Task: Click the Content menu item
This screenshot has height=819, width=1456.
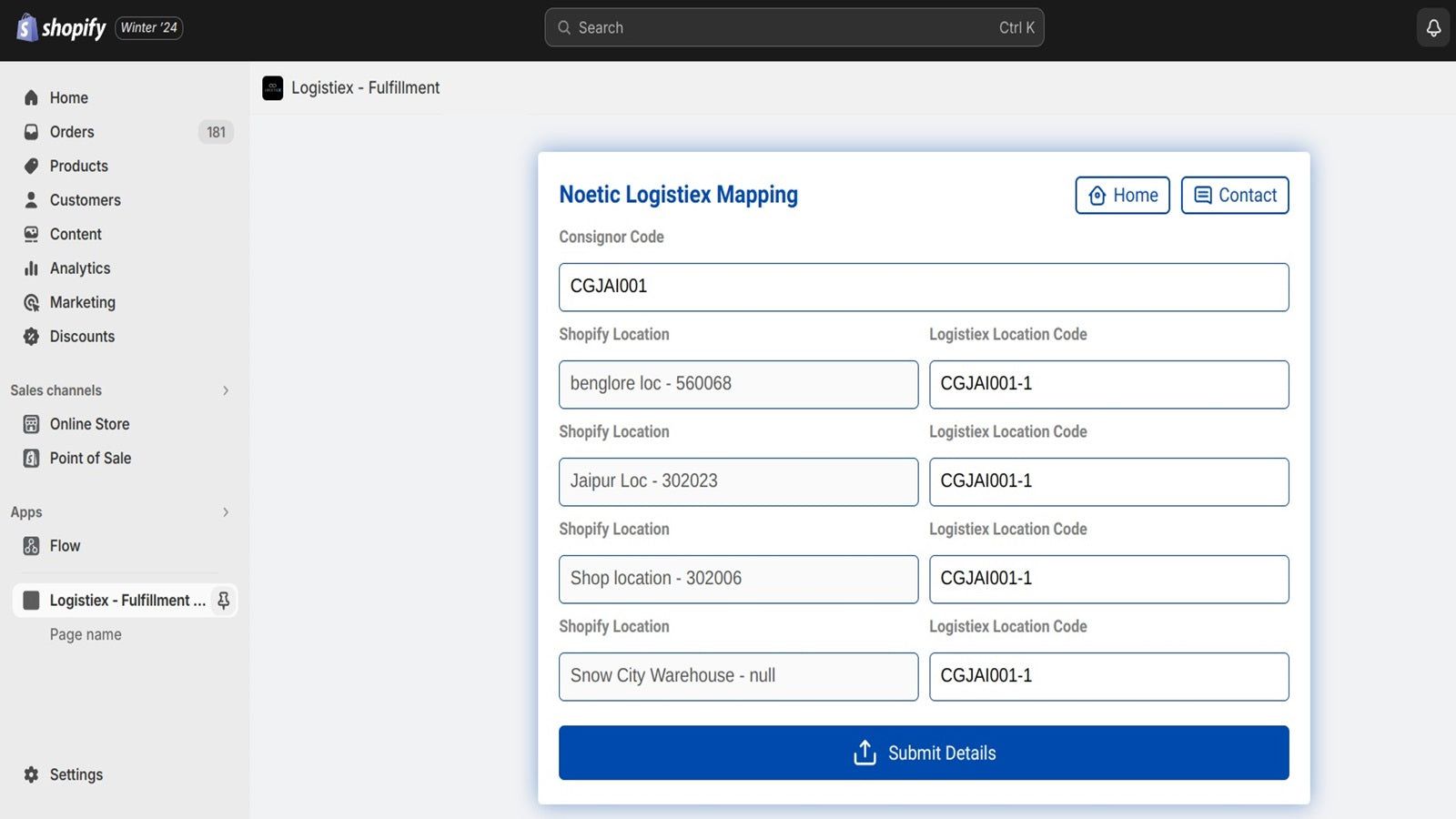Action: [x=126, y=234]
